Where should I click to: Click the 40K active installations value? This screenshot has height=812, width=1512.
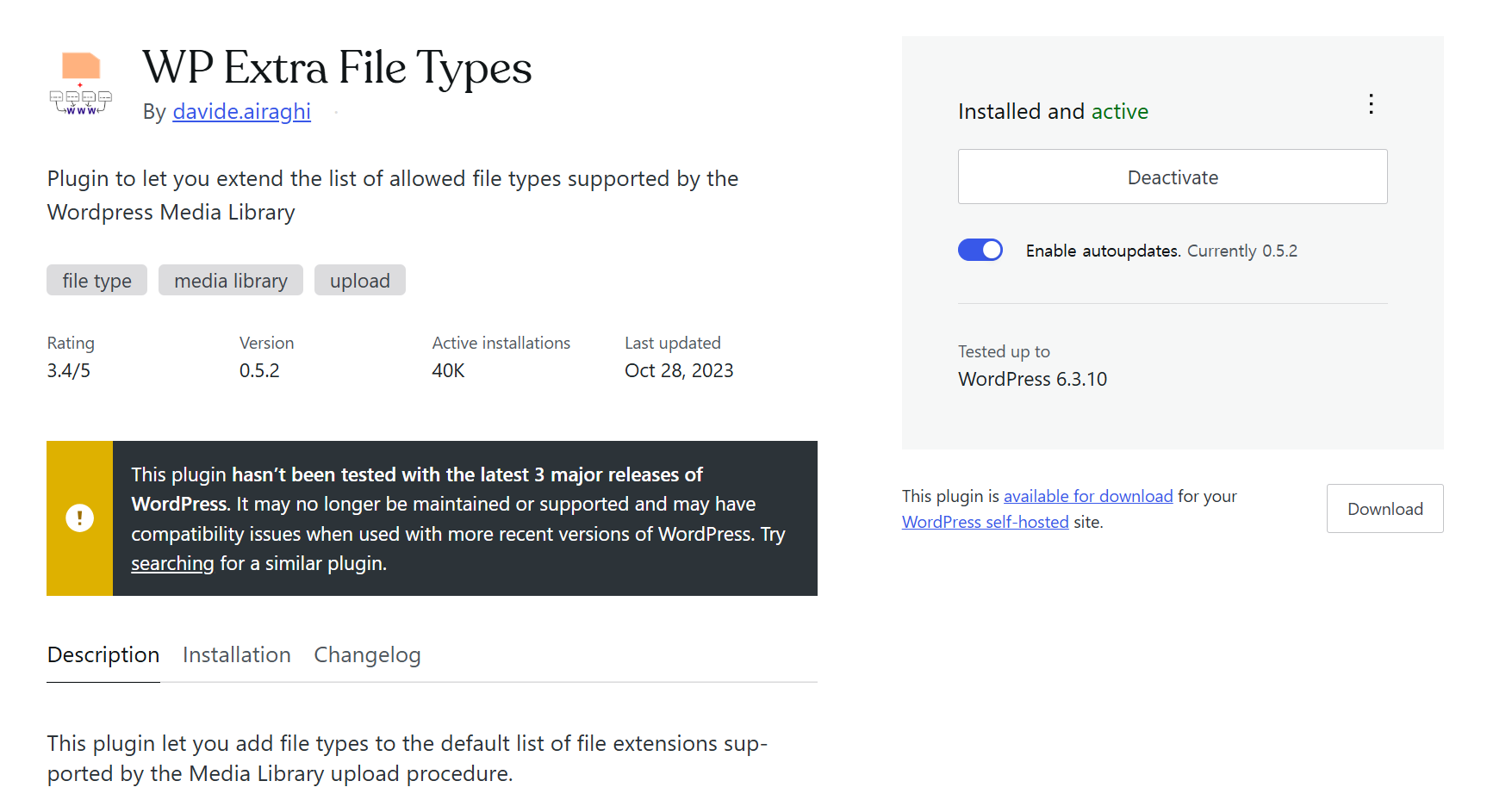click(448, 371)
